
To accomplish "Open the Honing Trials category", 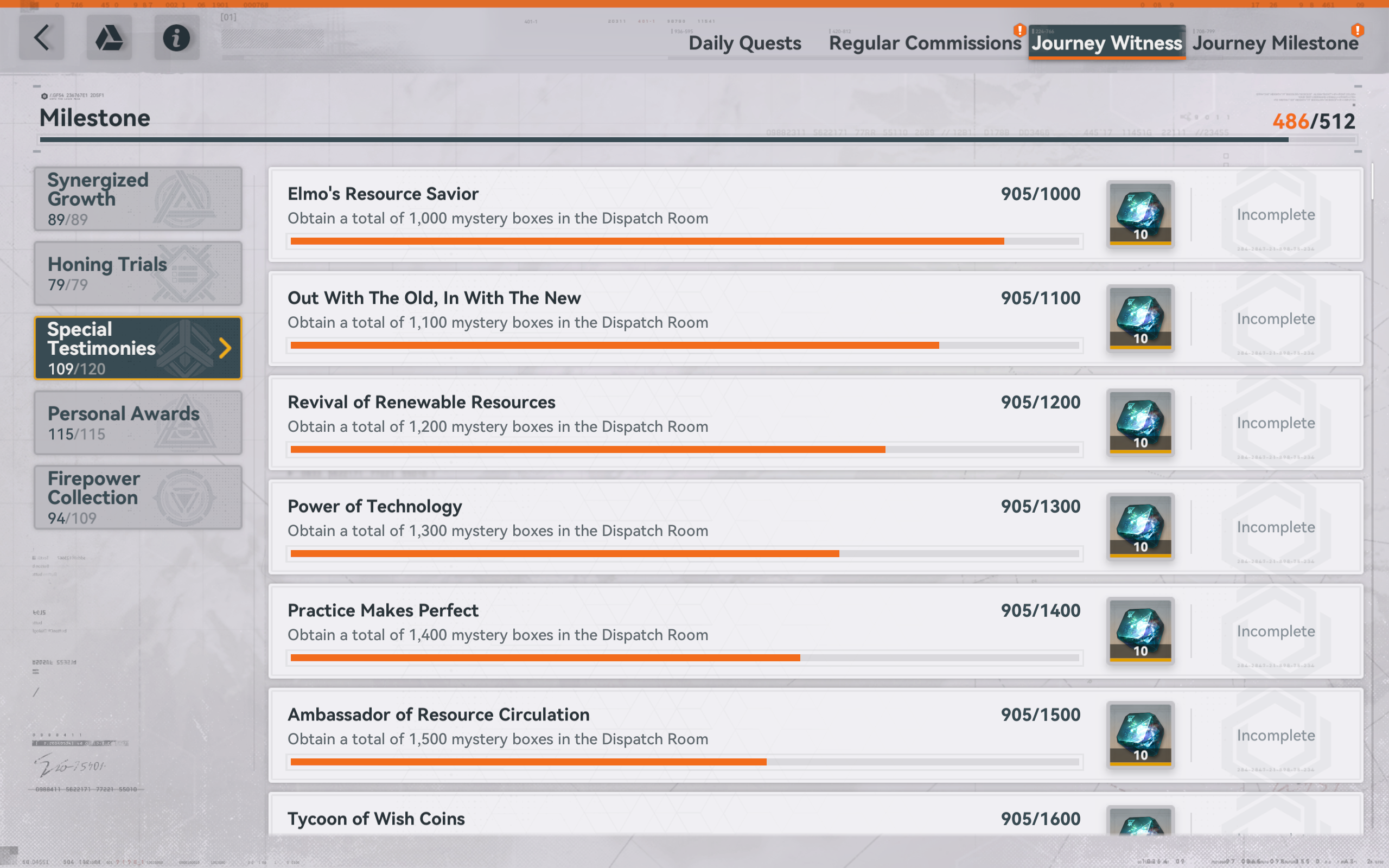I will [x=138, y=273].
